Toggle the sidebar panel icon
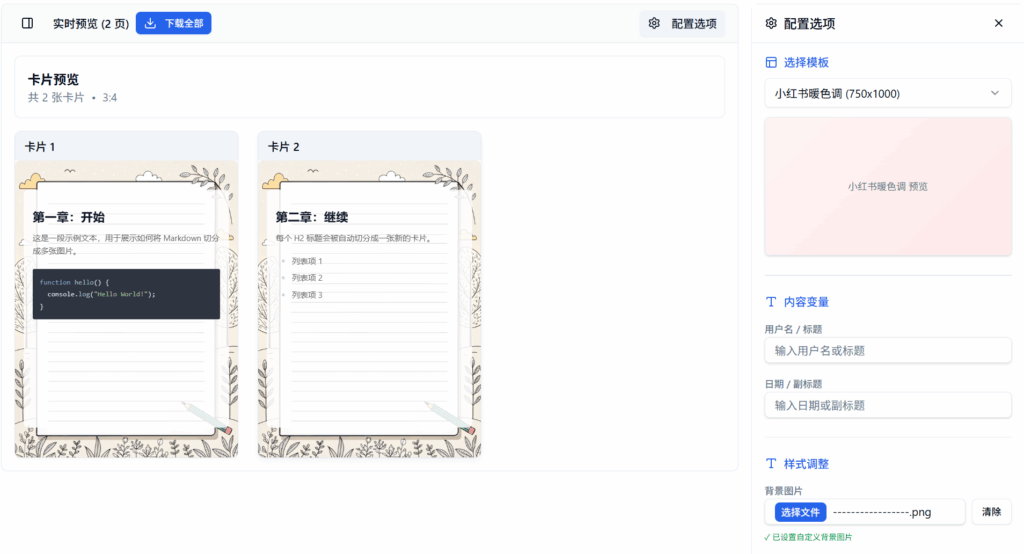This screenshot has width=1024, height=554. [x=27, y=23]
